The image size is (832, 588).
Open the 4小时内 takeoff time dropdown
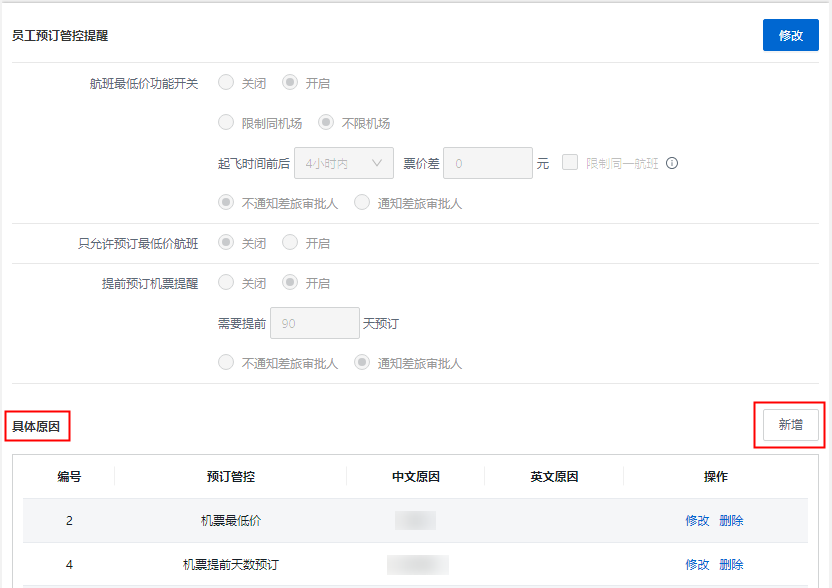pyautogui.click(x=344, y=163)
